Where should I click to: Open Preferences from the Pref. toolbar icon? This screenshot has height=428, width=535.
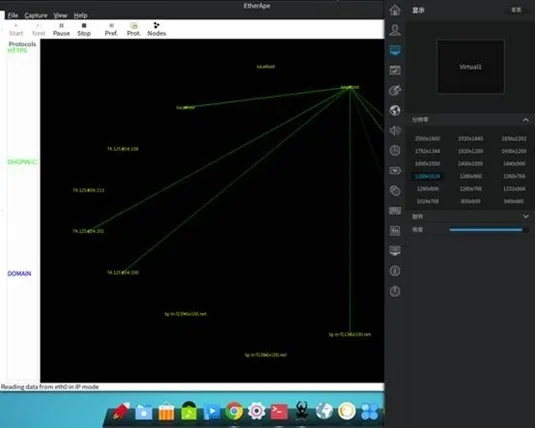point(111,29)
